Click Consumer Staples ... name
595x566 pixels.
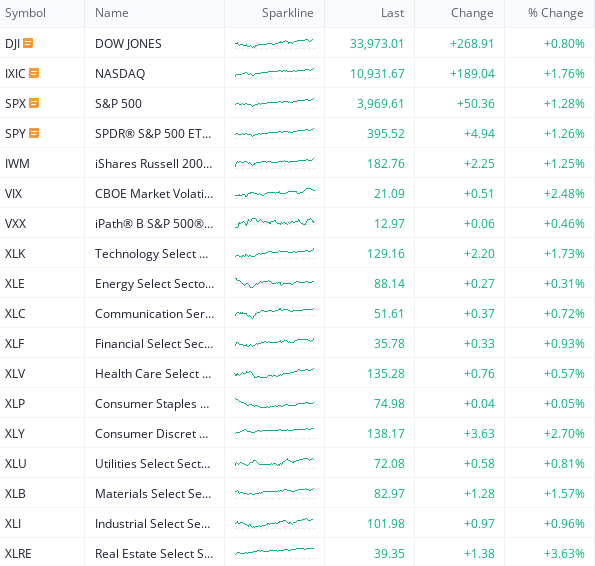pos(152,403)
